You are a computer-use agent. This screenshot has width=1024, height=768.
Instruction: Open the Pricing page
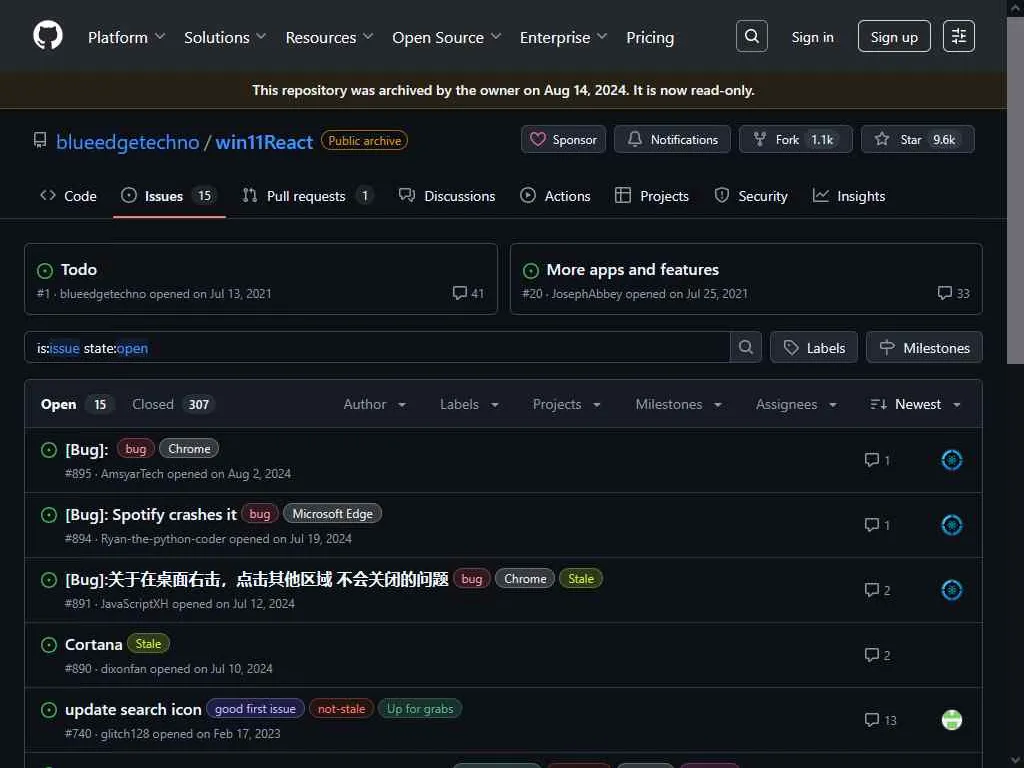(x=650, y=37)
